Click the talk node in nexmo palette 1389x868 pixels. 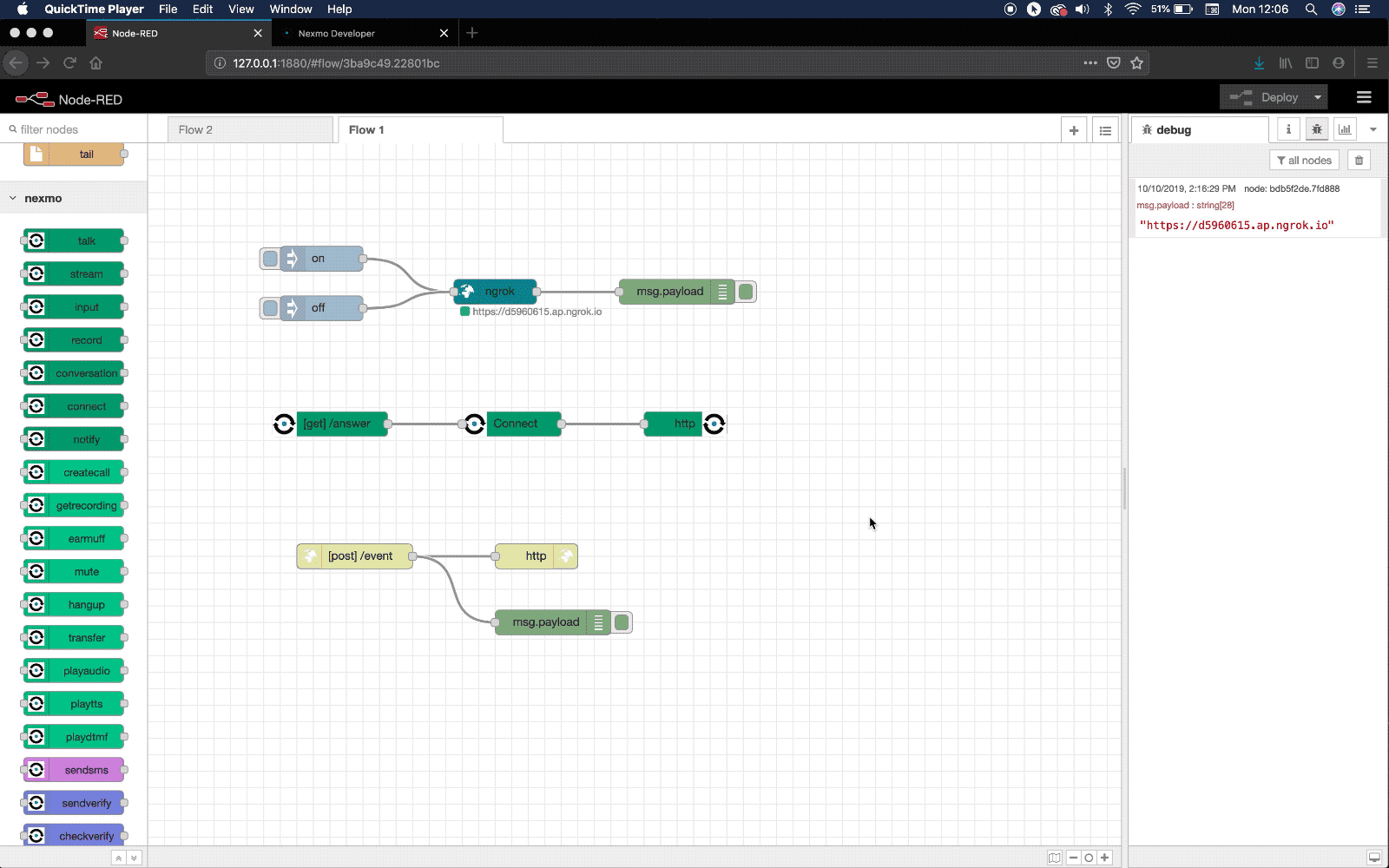coord(74,240)
